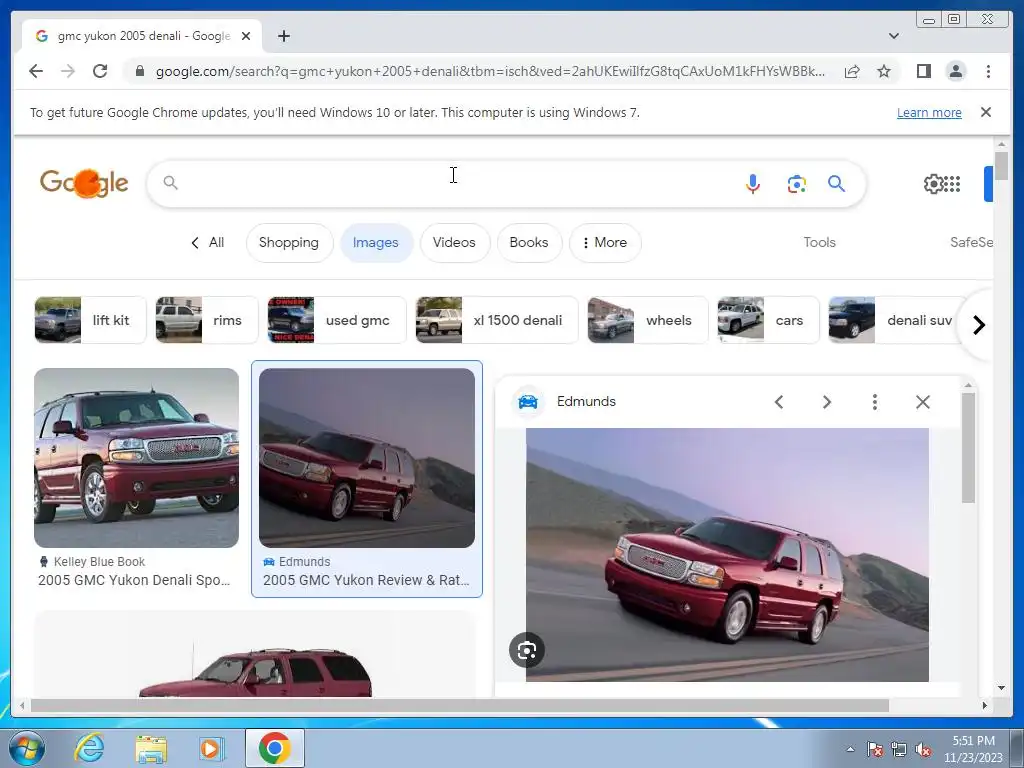Open the partially visible red SUV thumbnail
Viewport: 1024px width, 768px height.
pos(255,654)
